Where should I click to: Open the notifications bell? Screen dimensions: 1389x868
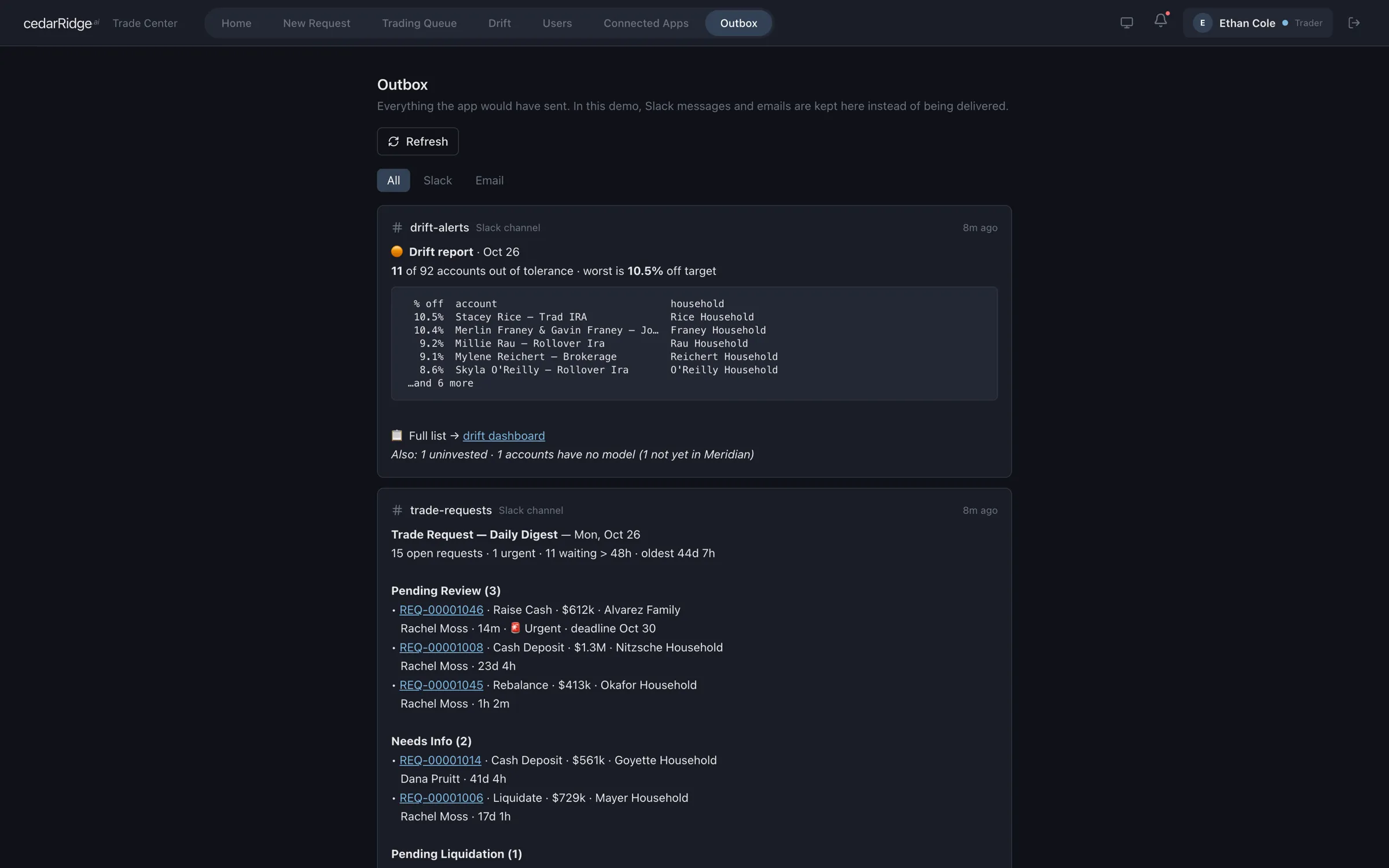pyautogui.click(x=1160, y=21)
